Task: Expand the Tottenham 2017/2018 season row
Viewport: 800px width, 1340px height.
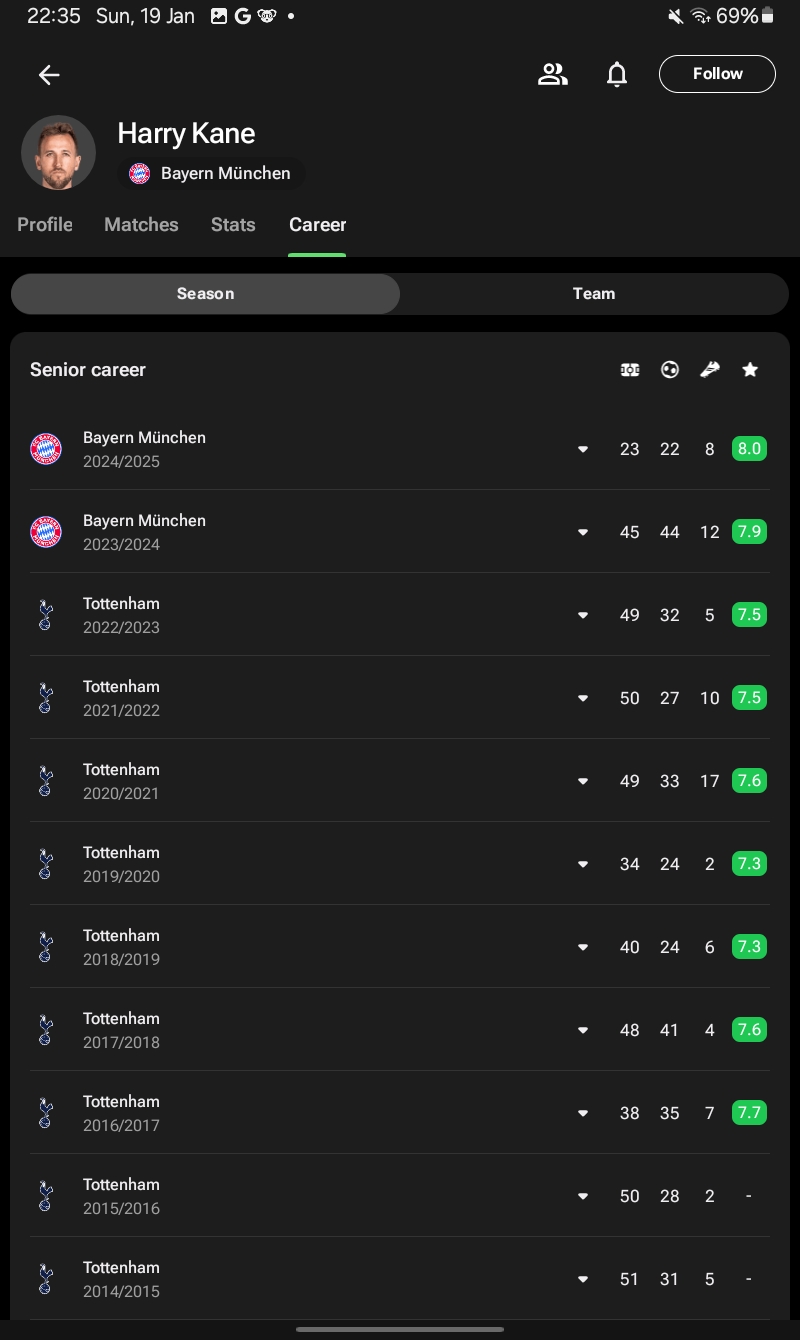Action: click(x=583, y=1030)
